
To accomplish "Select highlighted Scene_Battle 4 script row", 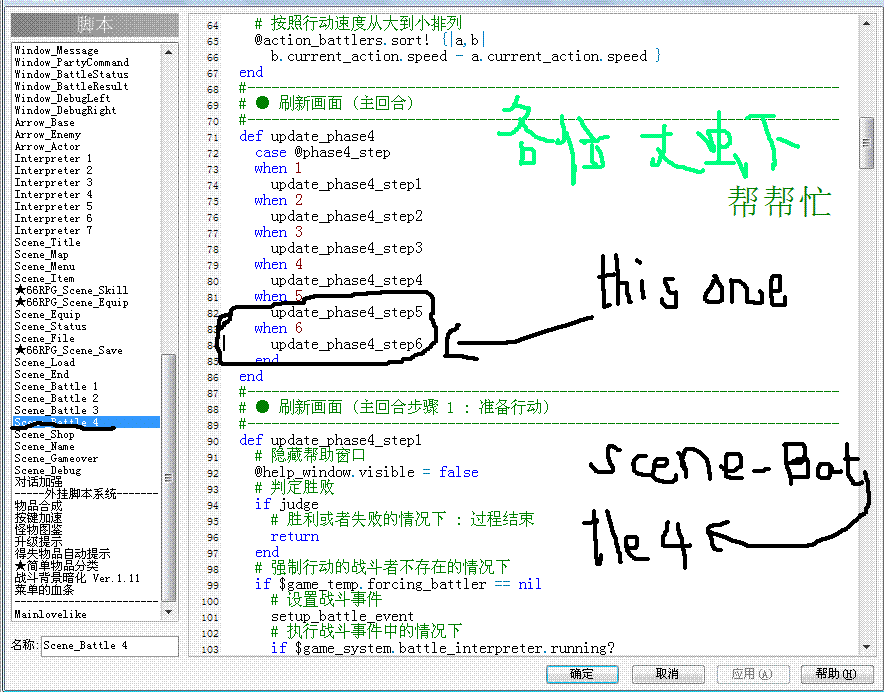I will pyautogui.click(x=86, y=422).
